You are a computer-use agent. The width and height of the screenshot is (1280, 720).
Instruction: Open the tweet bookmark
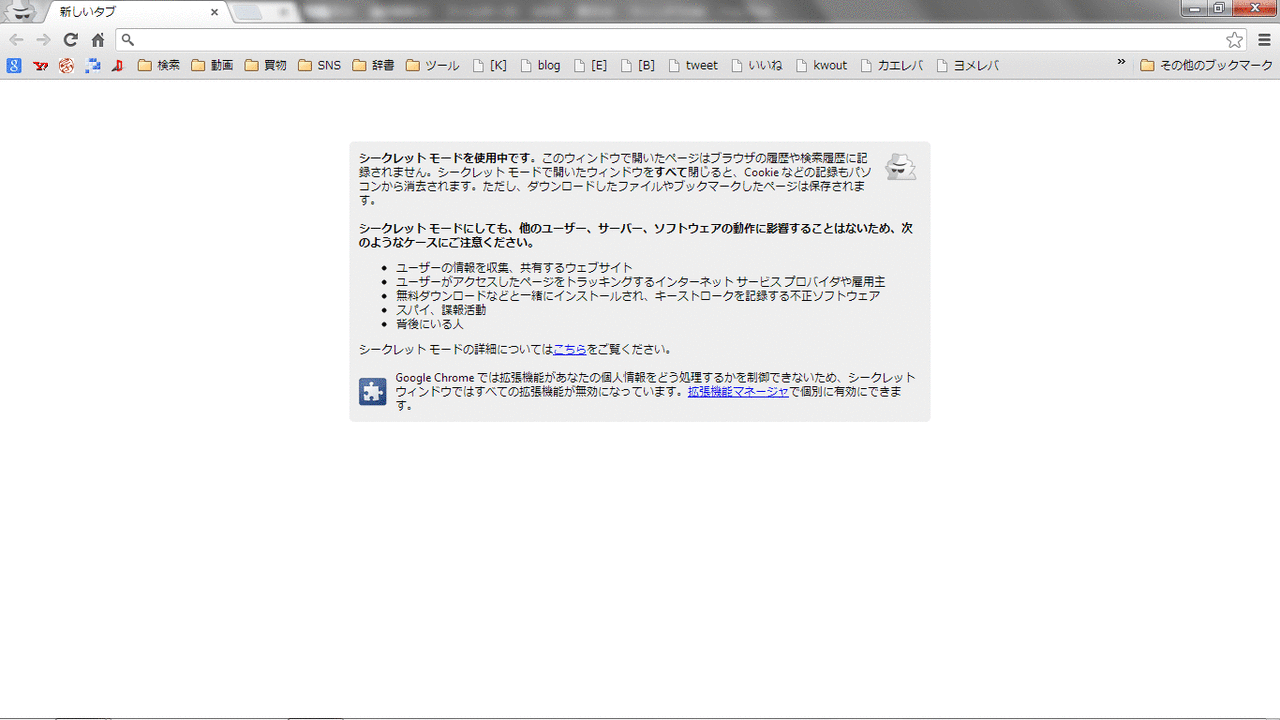pos(693,66)
